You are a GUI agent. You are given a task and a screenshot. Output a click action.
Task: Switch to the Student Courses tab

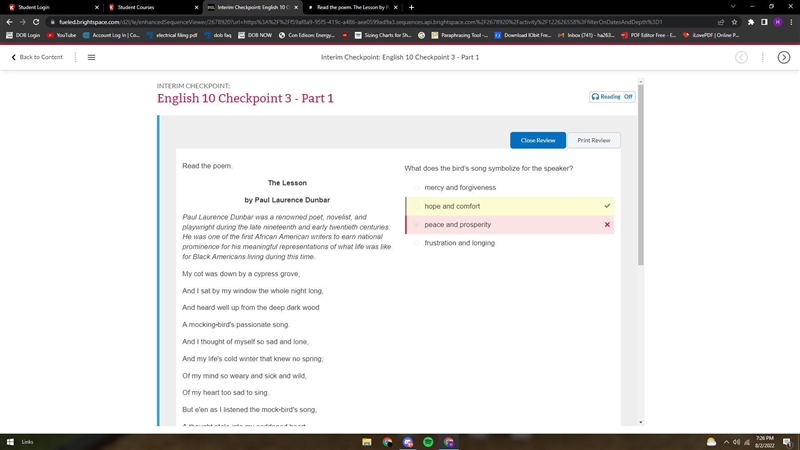coord(151,7)
